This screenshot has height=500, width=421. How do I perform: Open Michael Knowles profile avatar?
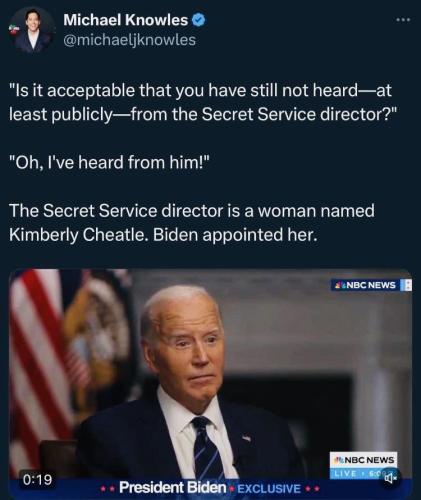32,30
